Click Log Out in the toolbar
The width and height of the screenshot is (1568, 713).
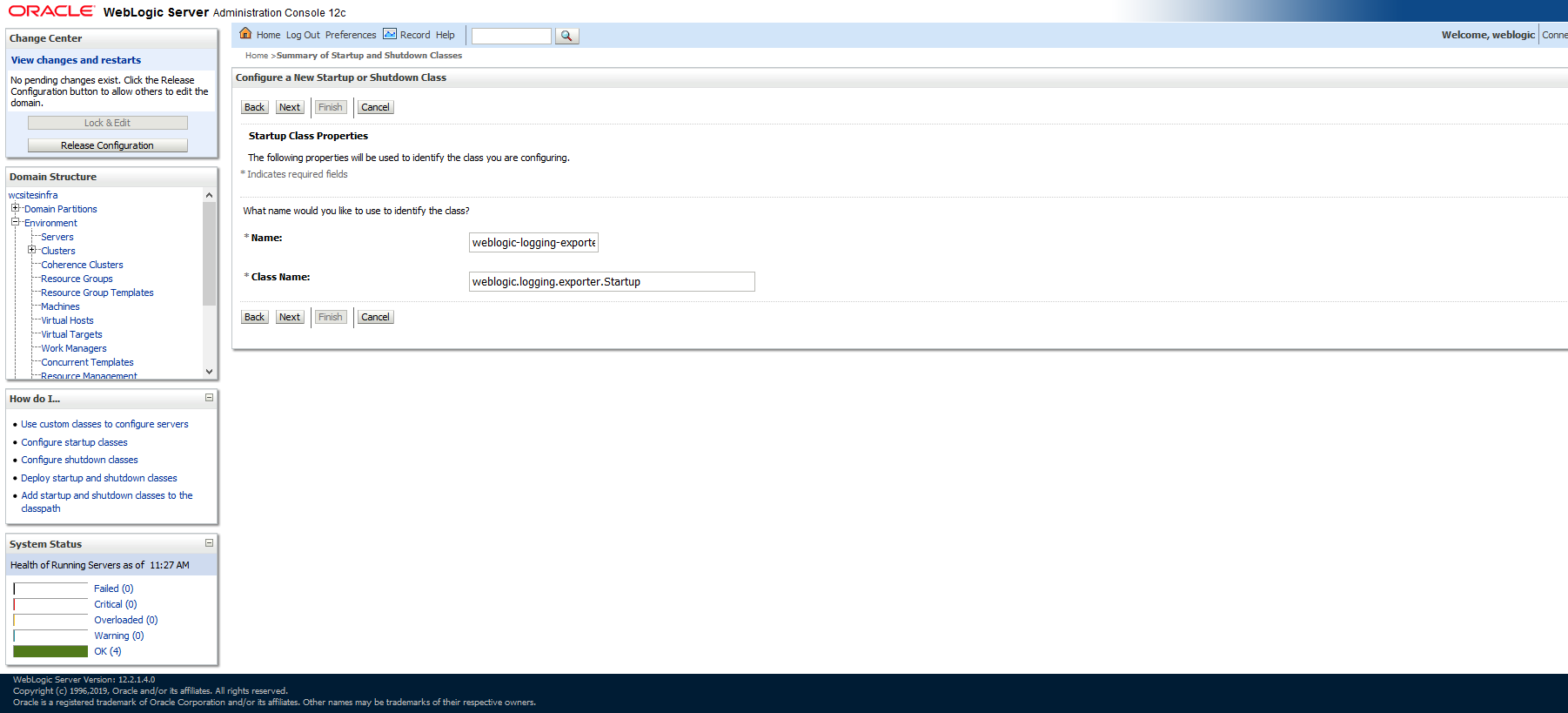(303, 36)
